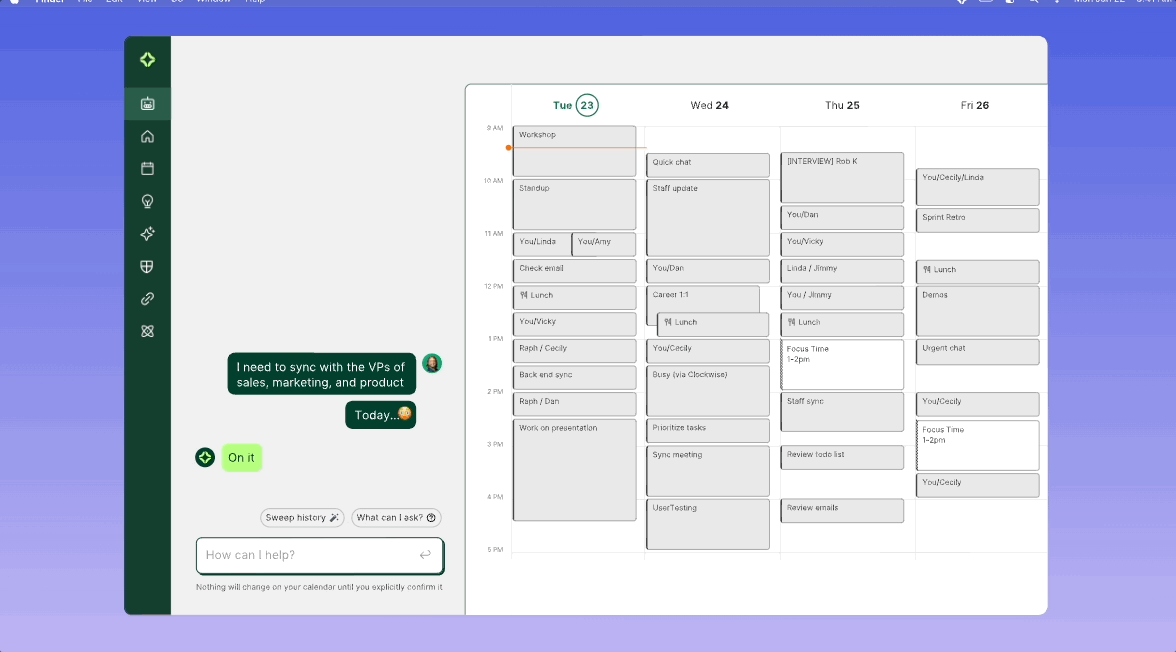
Task: Select the shield icon in the sidebar
Action: (148, 266)
